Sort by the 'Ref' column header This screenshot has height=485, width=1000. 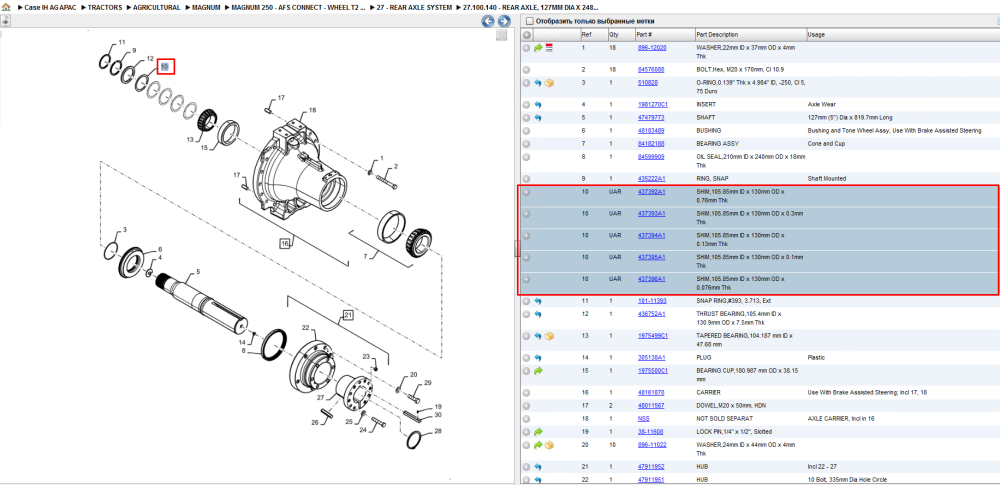pyautogui.click(x=586, y=34)
